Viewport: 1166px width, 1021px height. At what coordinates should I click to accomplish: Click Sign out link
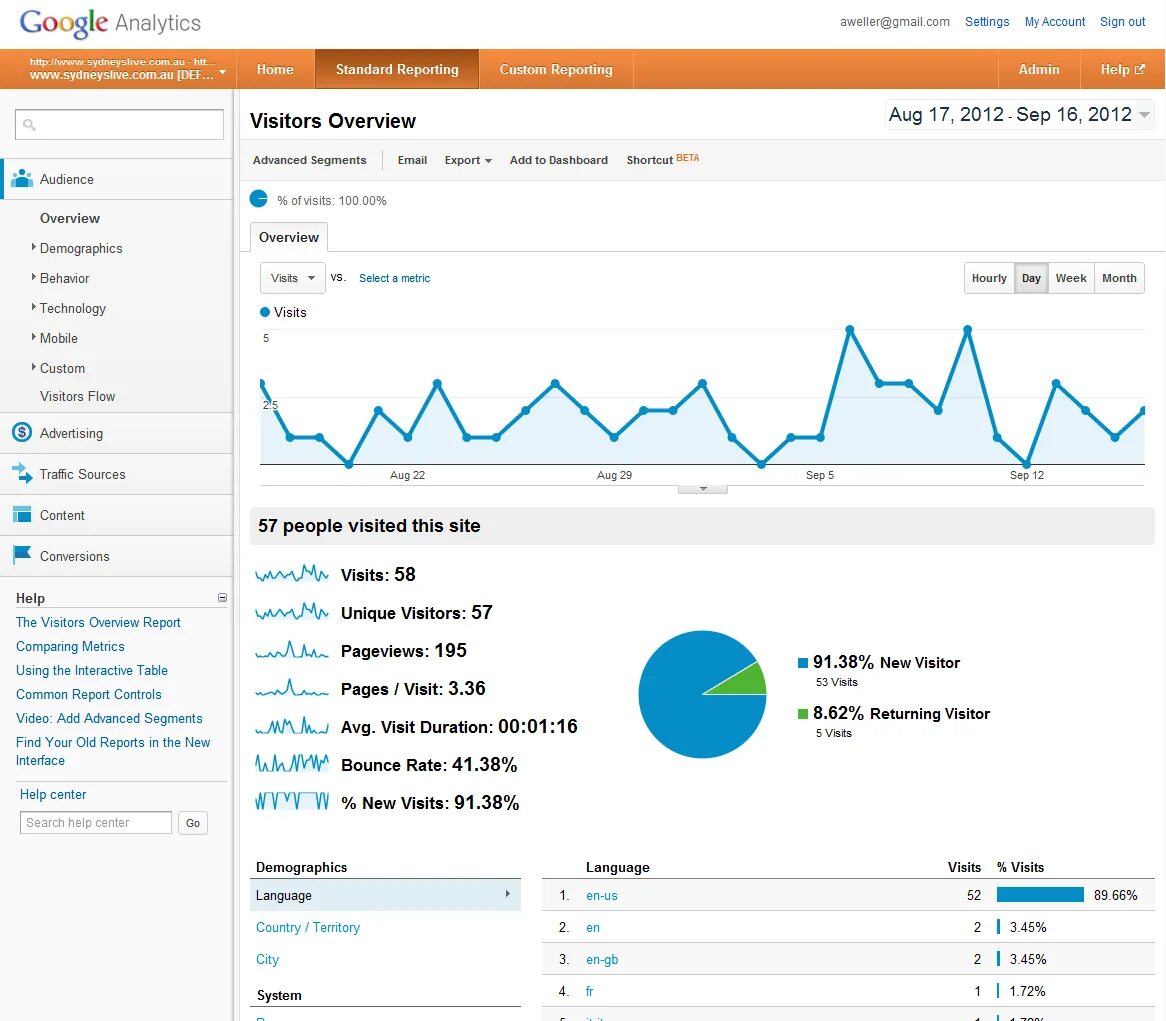pyautogui.click(x=1122, y=22)
